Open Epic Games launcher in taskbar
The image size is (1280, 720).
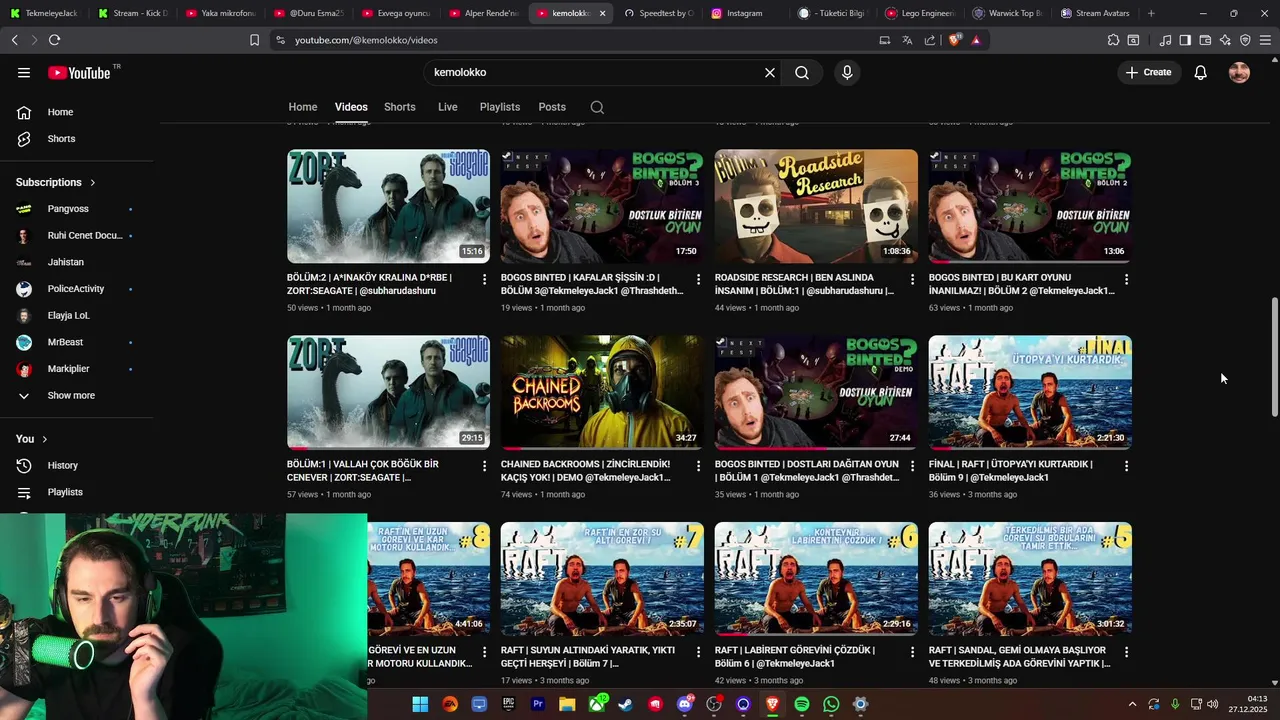point(508,704)
